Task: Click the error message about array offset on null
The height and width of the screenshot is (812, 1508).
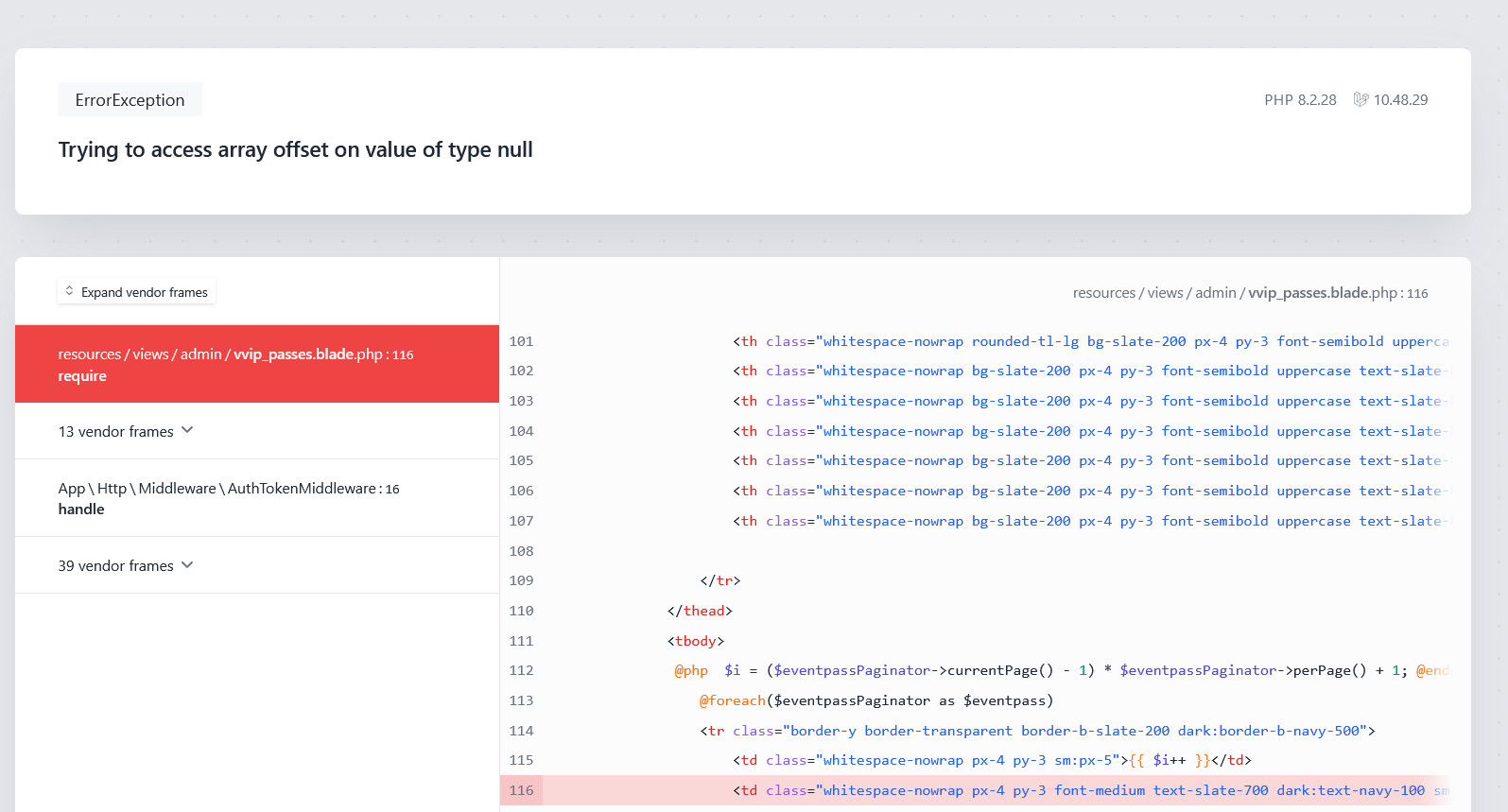Action: pos(295,150)
